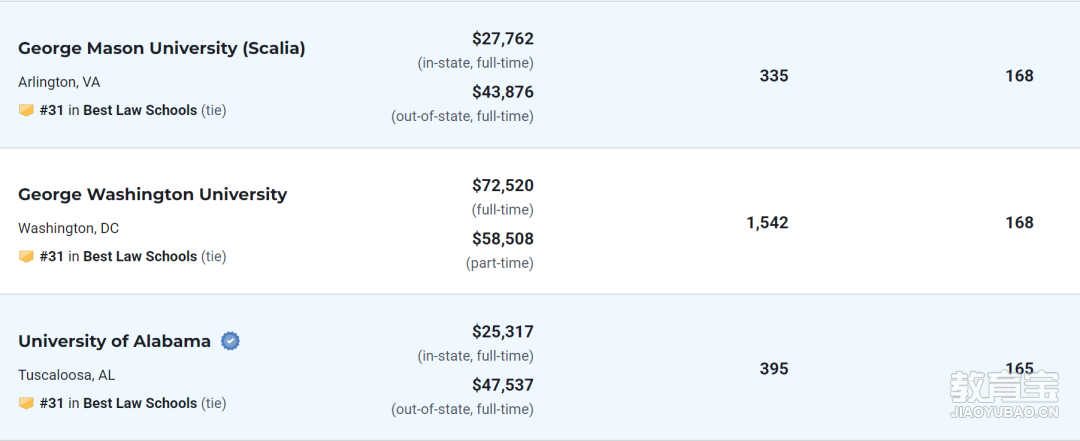The height and width of the screenshot is (441, 1080).
Task: Open Best Law Schools link under Alabama
Action: [140, 403]
